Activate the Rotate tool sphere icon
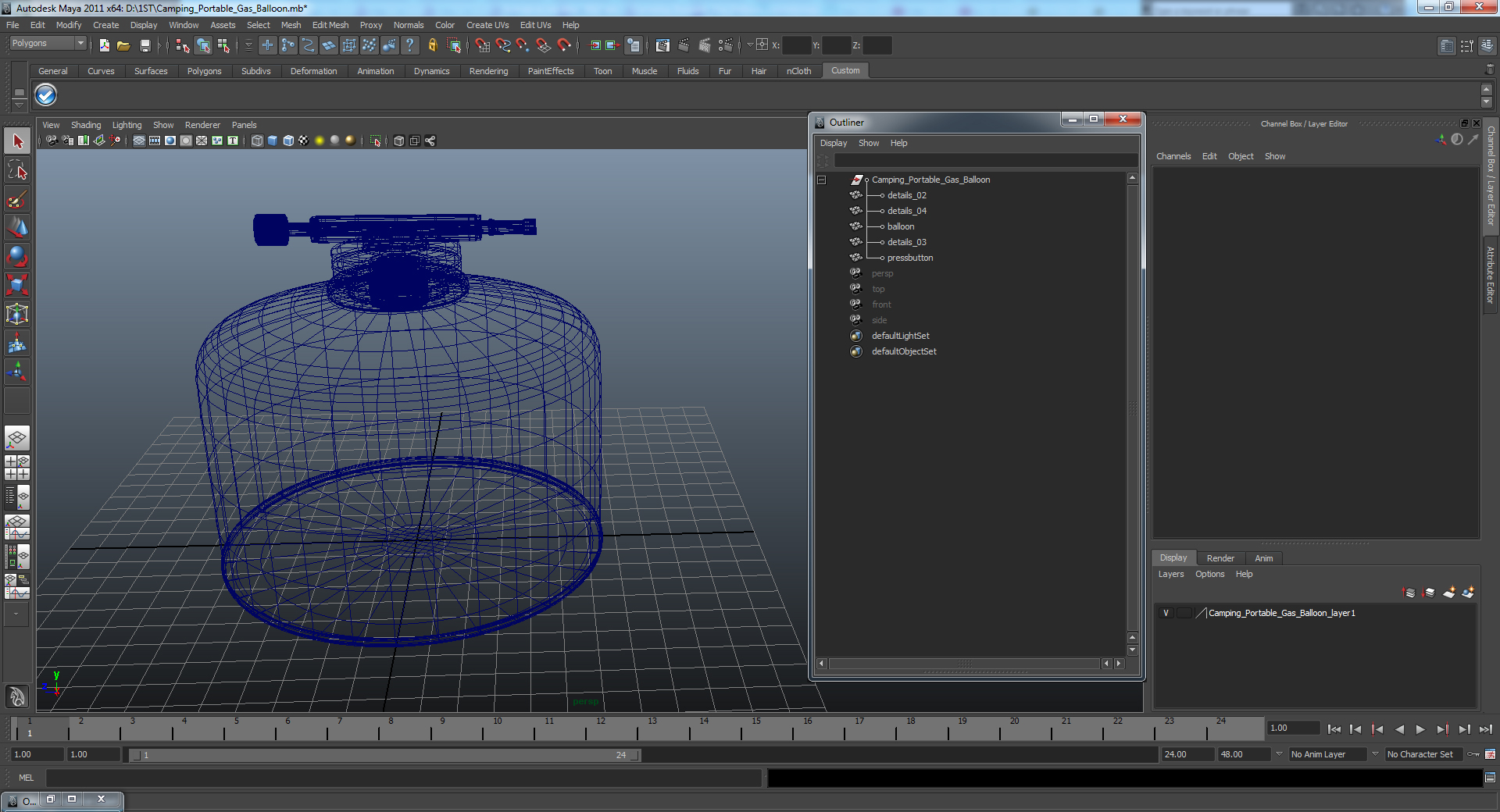The height and width of the screenshot is (812, 1500). (x=17, y=257)
